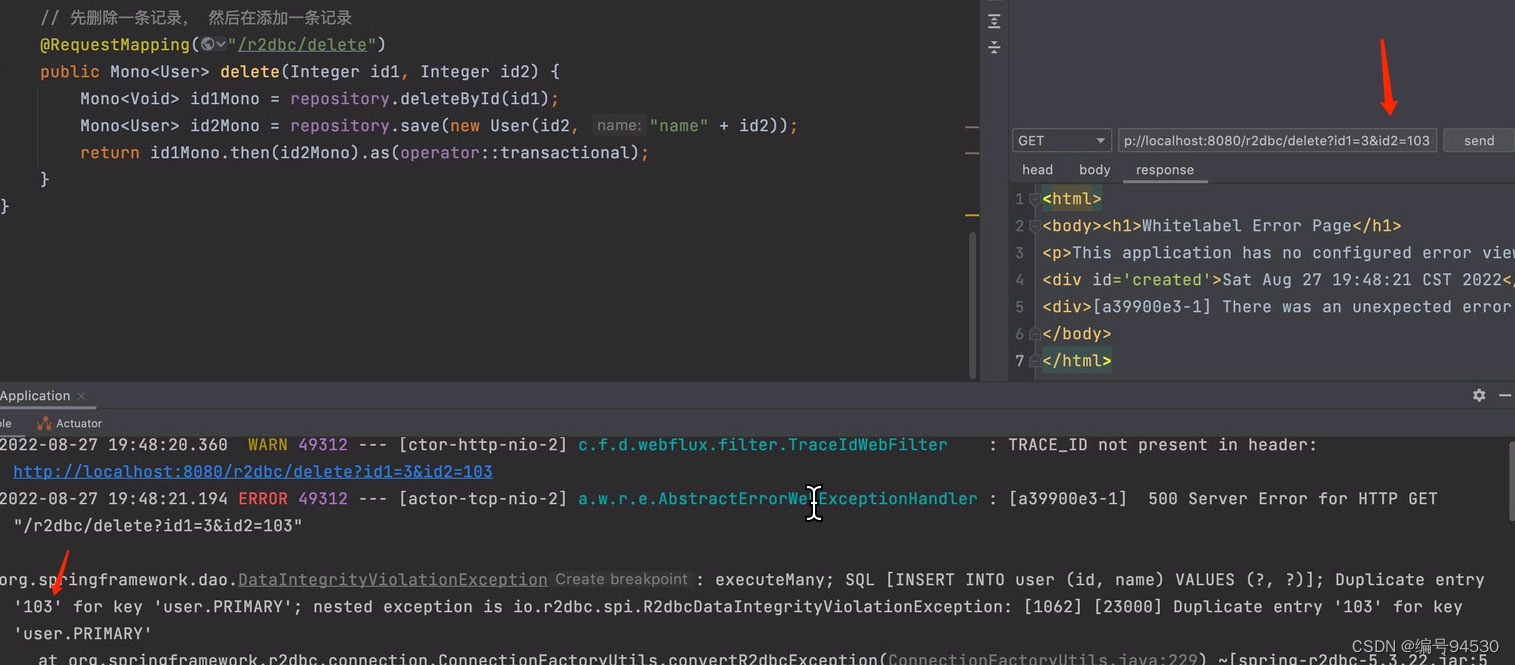Click repository.save call in code

coord(365,125)
